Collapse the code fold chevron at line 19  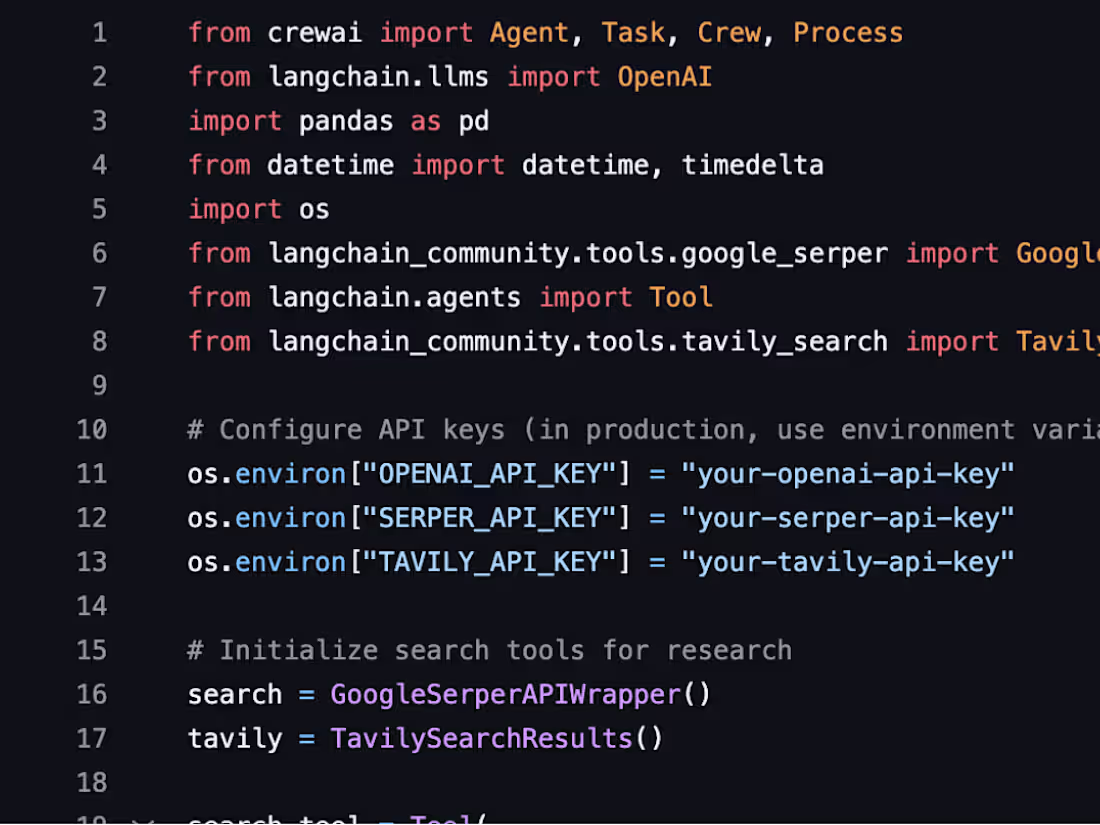point(143,820)
